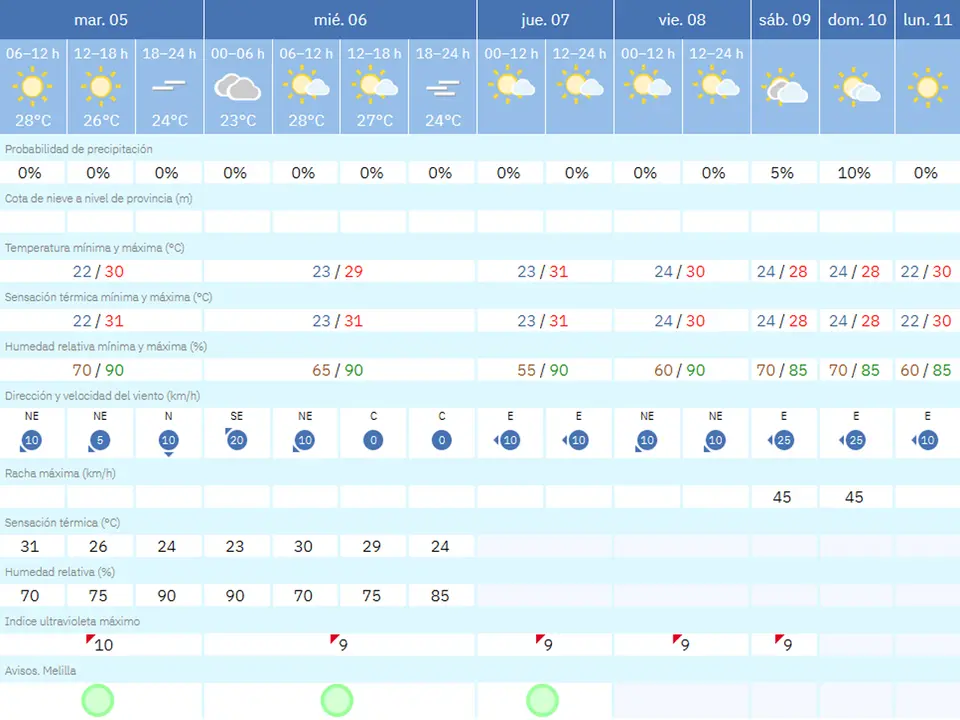Click the 85 relative humidity value for mié. 06
Viewport: 960px width, 720px height.
click(x=440, y=596)
